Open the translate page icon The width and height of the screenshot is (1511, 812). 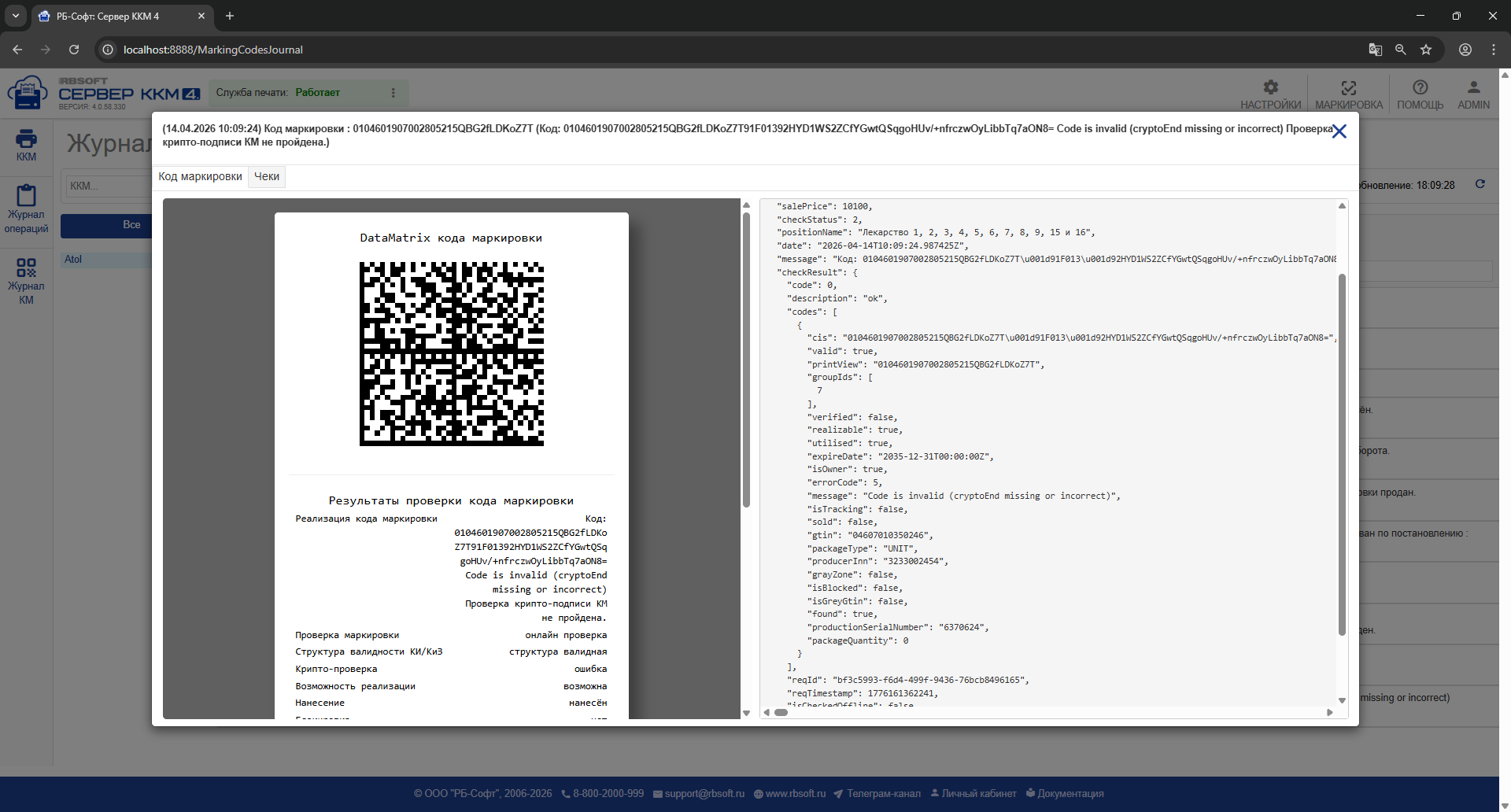pos(1376,50)
